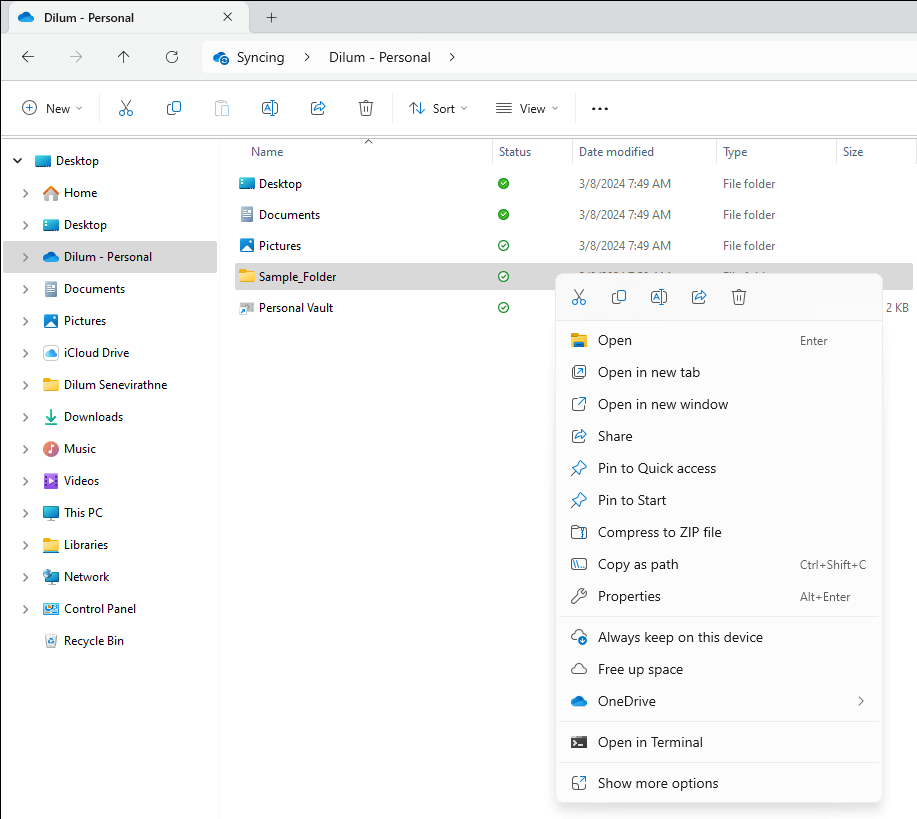
Task: Click the Cut scissors icon in the command bar
Action: [x=125, y=107]
